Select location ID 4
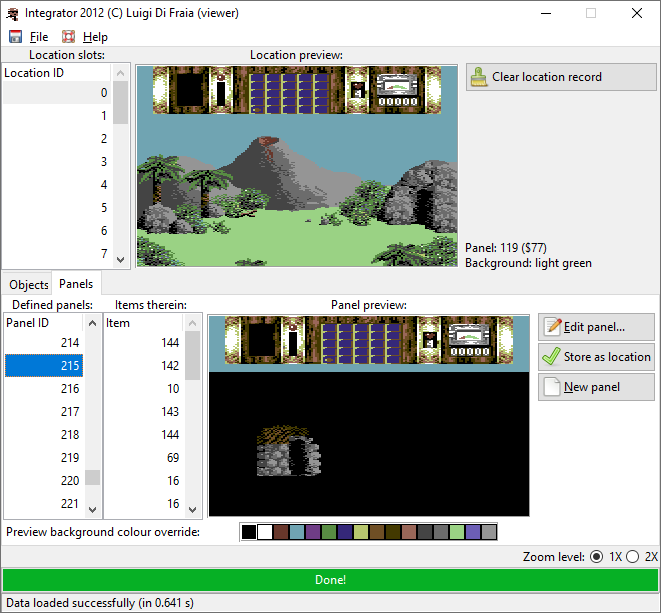The image size is (661, 613). pyautogui.click(x=57, y=185)
